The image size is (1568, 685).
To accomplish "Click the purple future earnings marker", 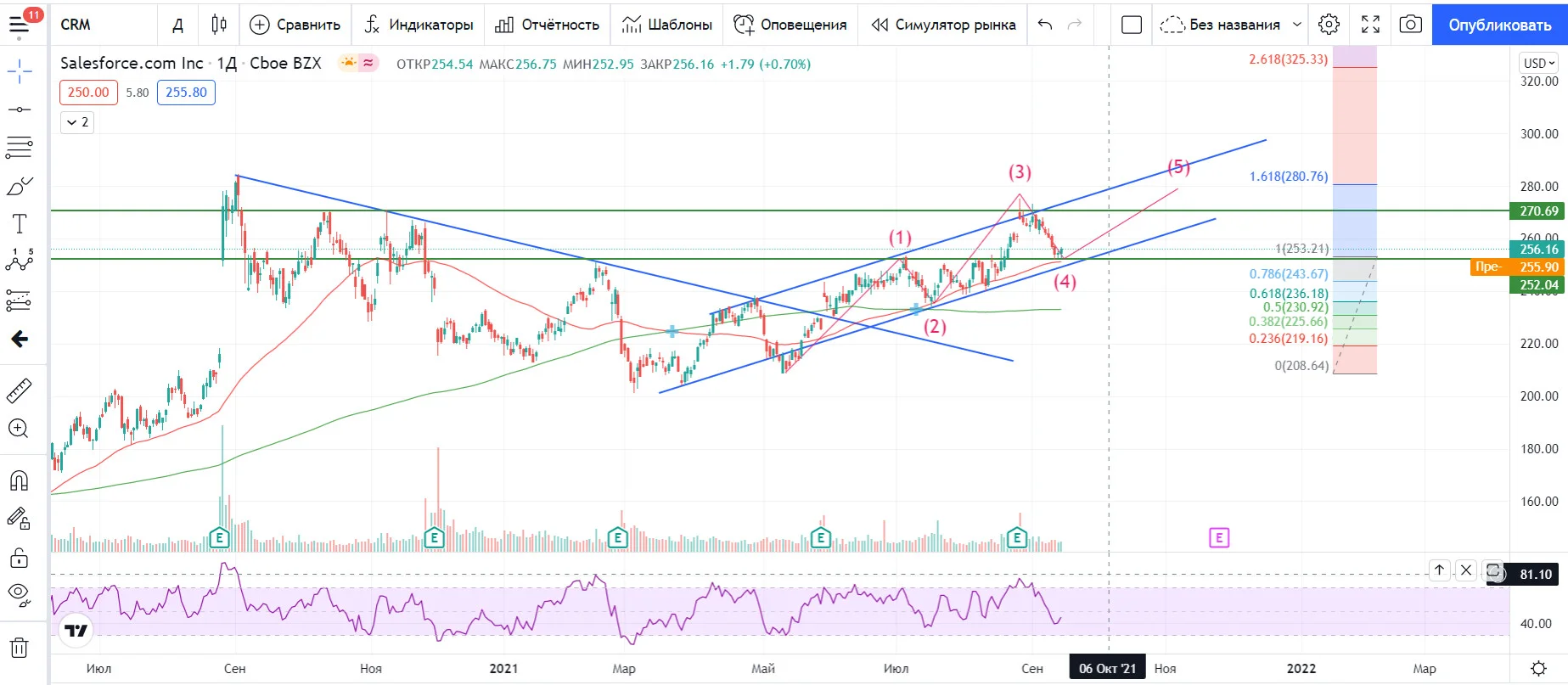I will [x=1219, y=537].
